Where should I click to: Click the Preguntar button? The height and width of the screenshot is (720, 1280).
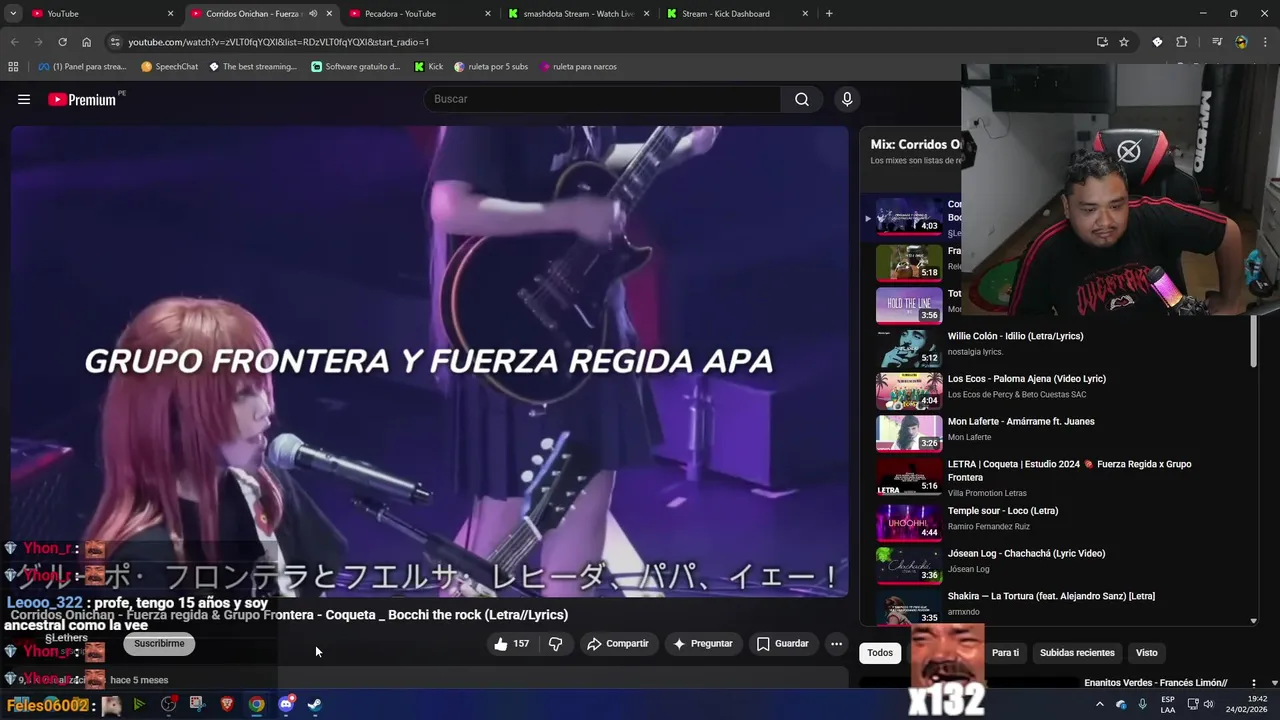point(703,644)
